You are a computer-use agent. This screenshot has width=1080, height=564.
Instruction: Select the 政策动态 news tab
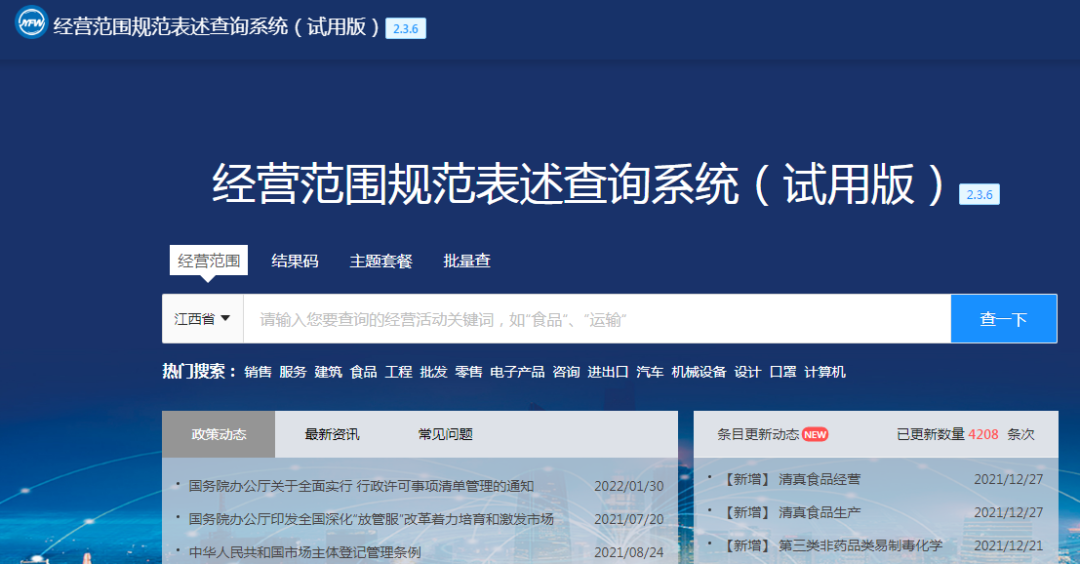click(x=219, y=434)
